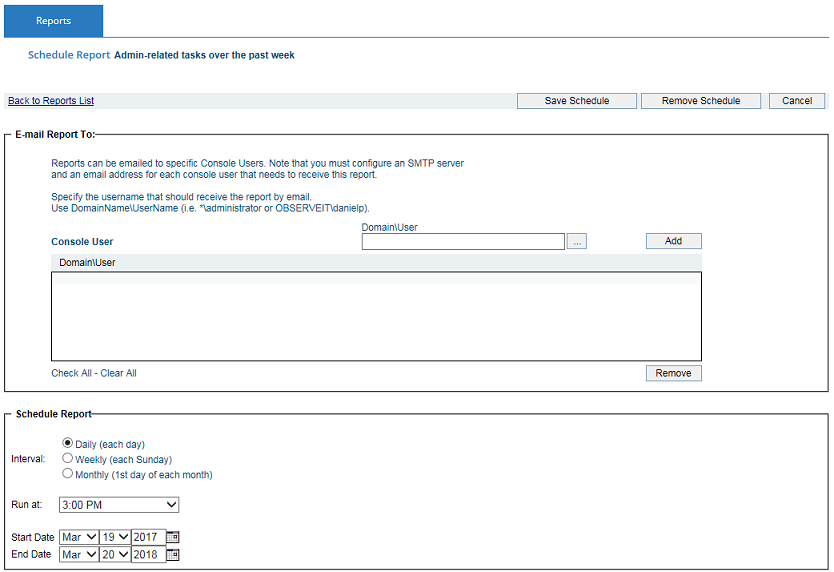Expand the Run at time dropdown
The height and width of the screenshot is (572, 834).
119,504
